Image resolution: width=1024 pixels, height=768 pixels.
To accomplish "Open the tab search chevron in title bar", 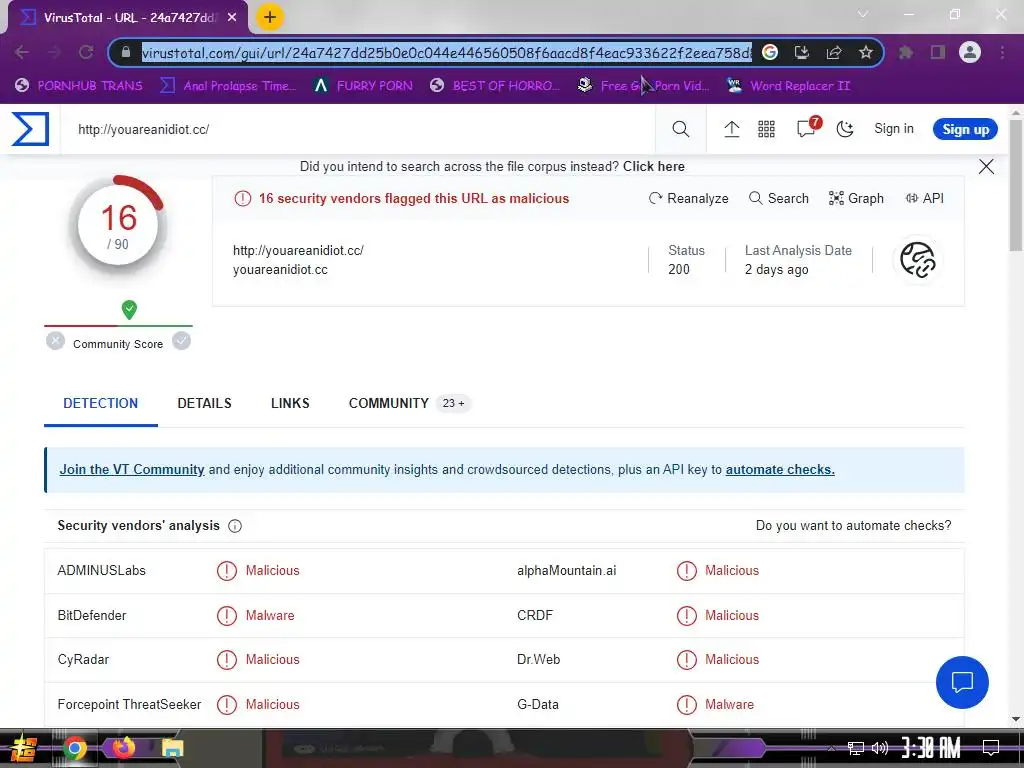I will [863, 14].
